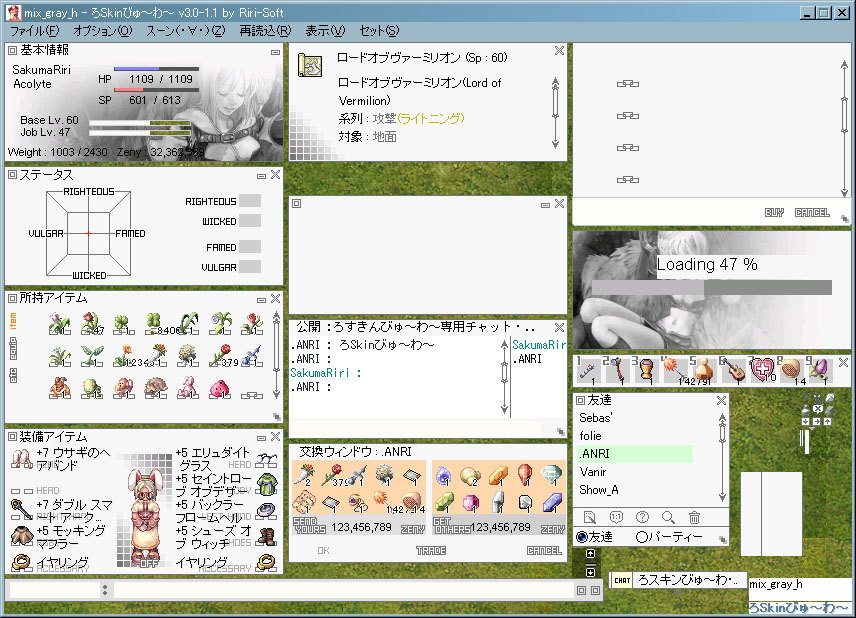Toggle the ステータス window square icon
856x618 pixels.
point(12,175)
